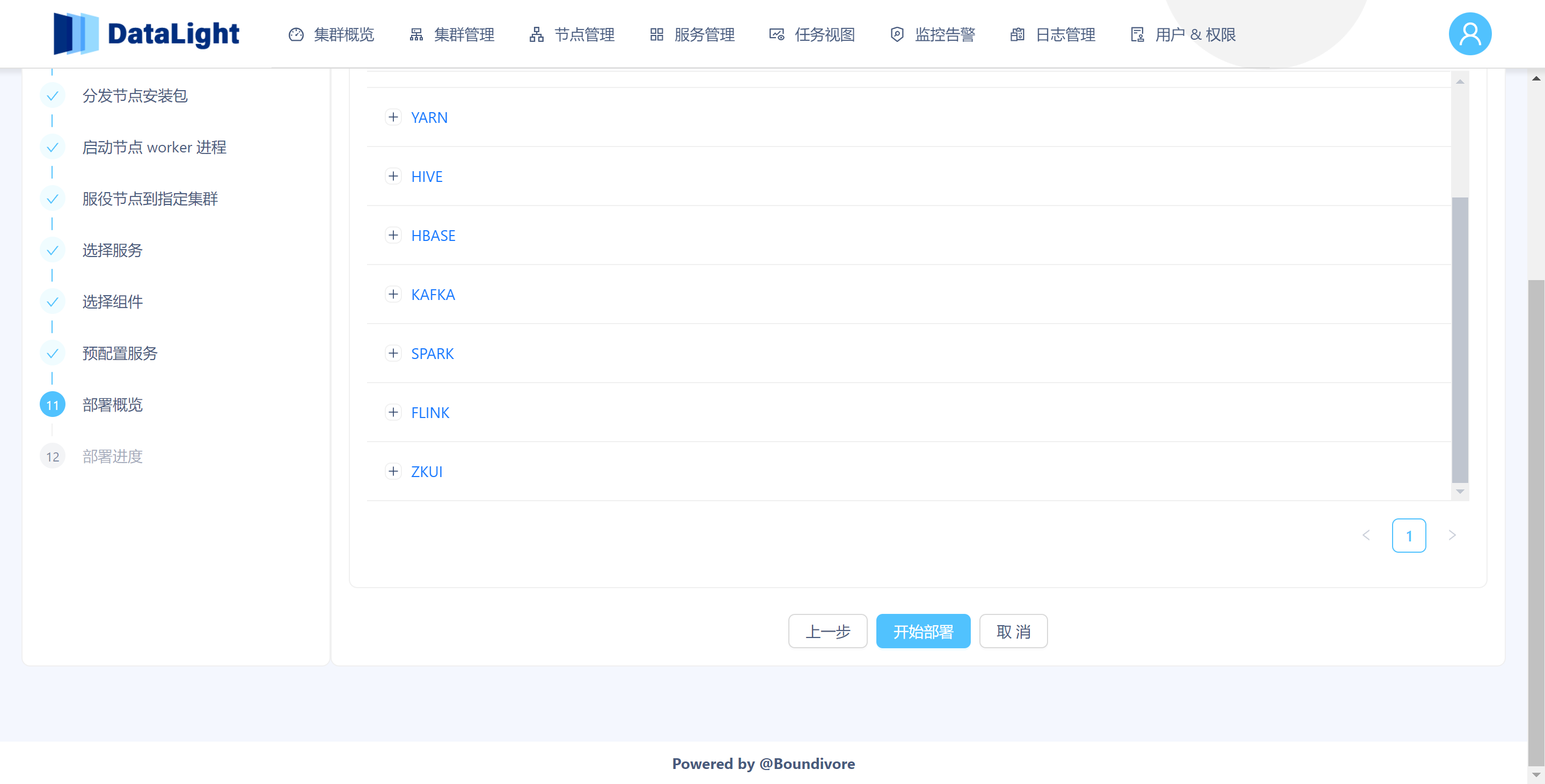Click the step 12 circle icon
The image size is (1545, 784).
click(52, 457)
